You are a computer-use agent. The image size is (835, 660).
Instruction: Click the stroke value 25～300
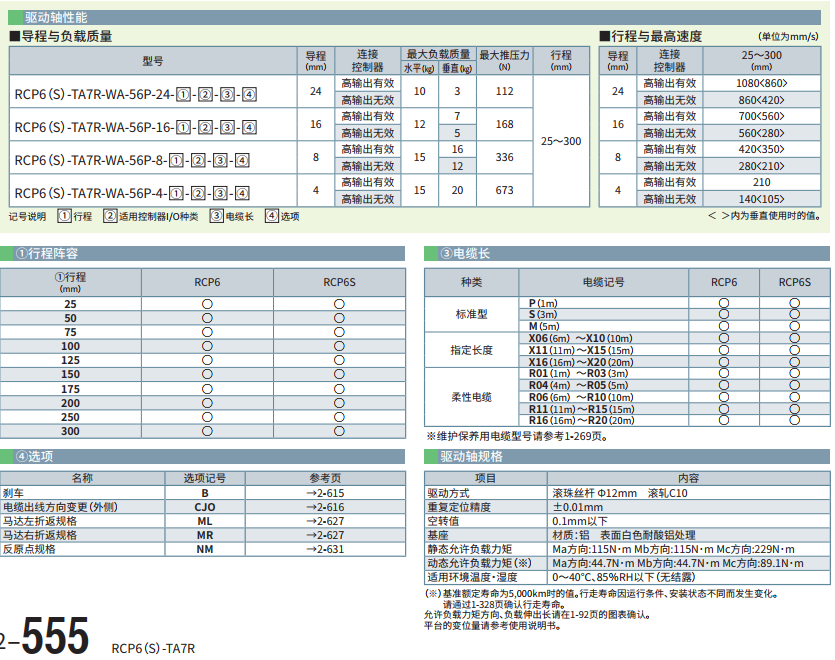point(561,141)
